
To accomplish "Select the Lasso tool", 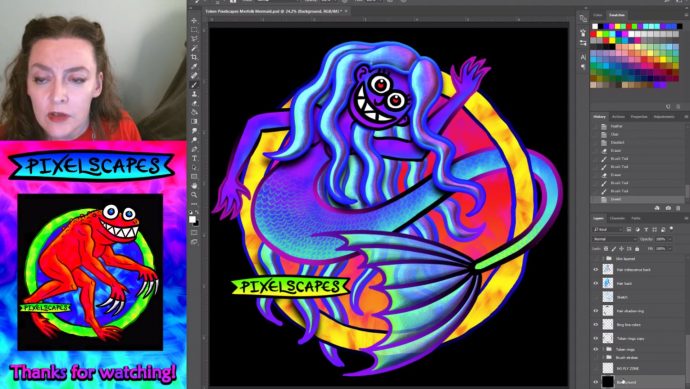I will coord(194,39).
